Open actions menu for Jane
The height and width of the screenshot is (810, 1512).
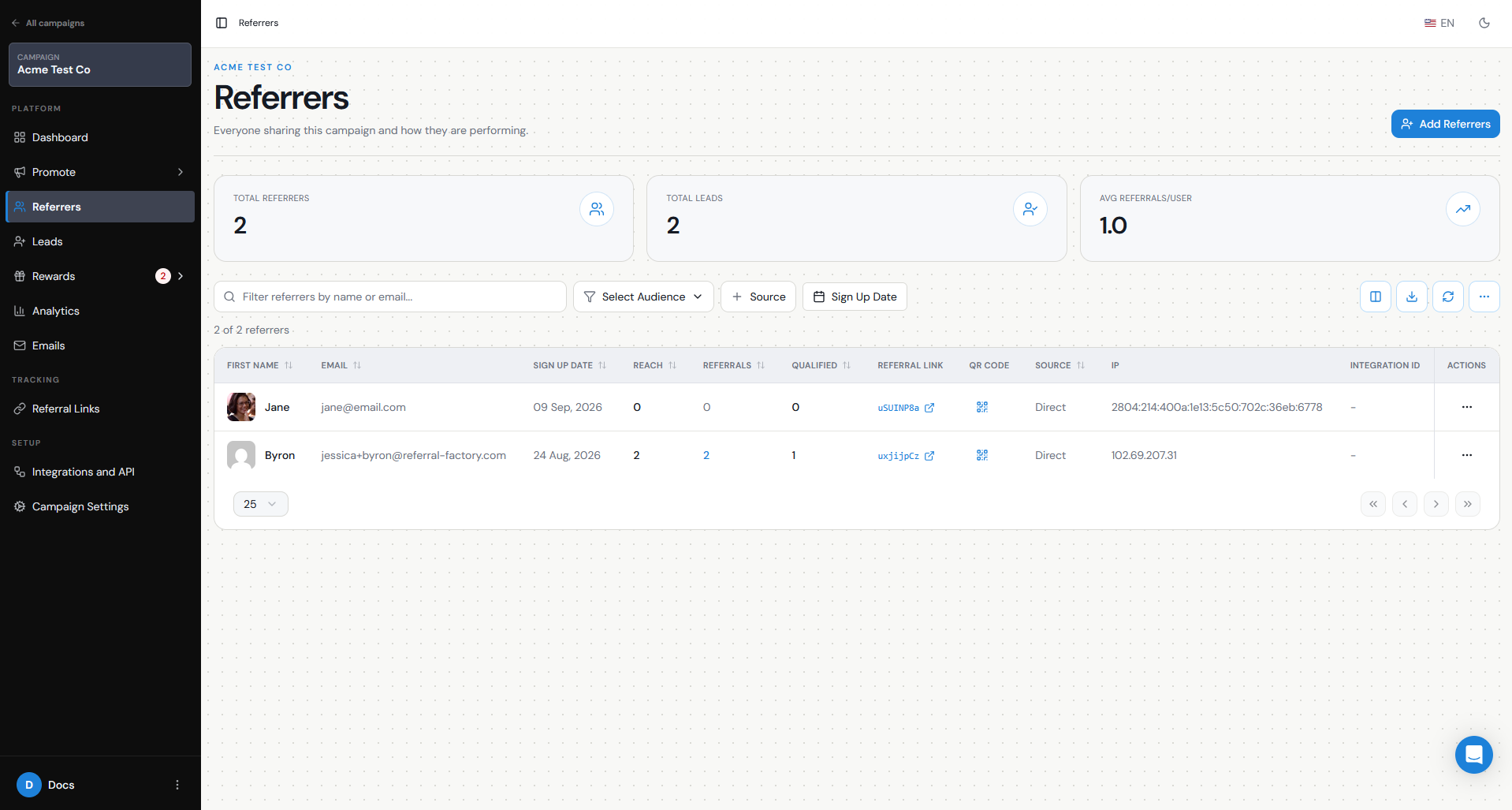[1466, 407]
